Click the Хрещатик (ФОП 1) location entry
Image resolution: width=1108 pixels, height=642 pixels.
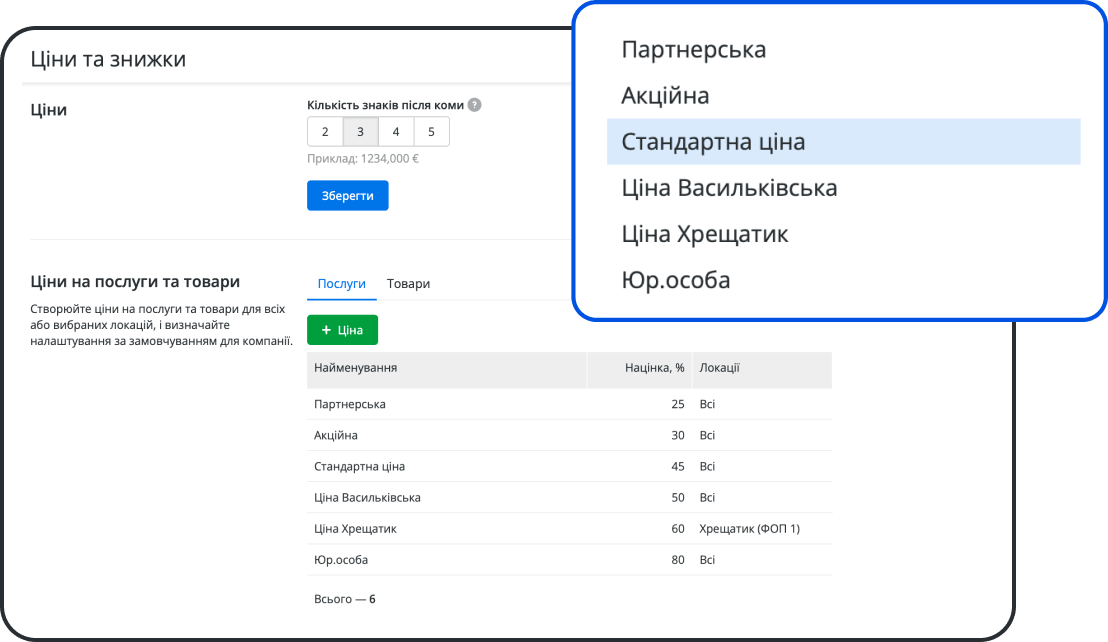pyautogui.click(x=751, y=528)
